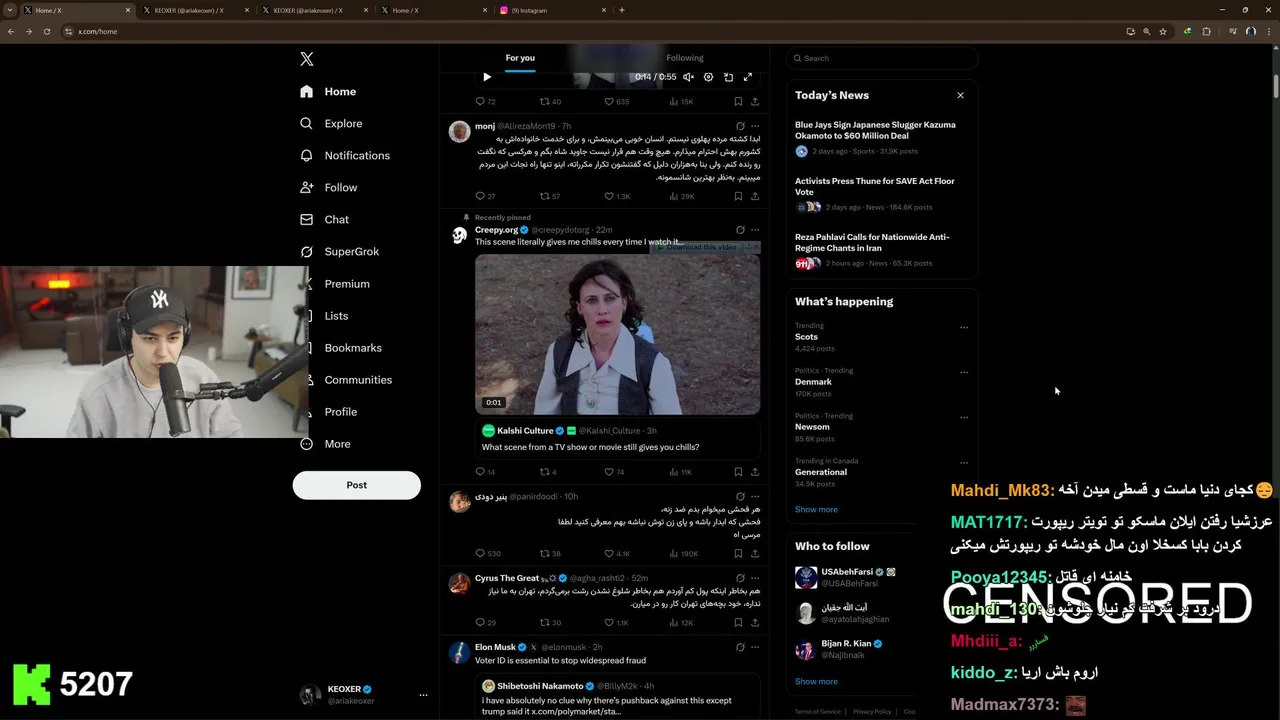Open more menu on @panirdoodi post
1280x720 pixels.
(755, 496)
